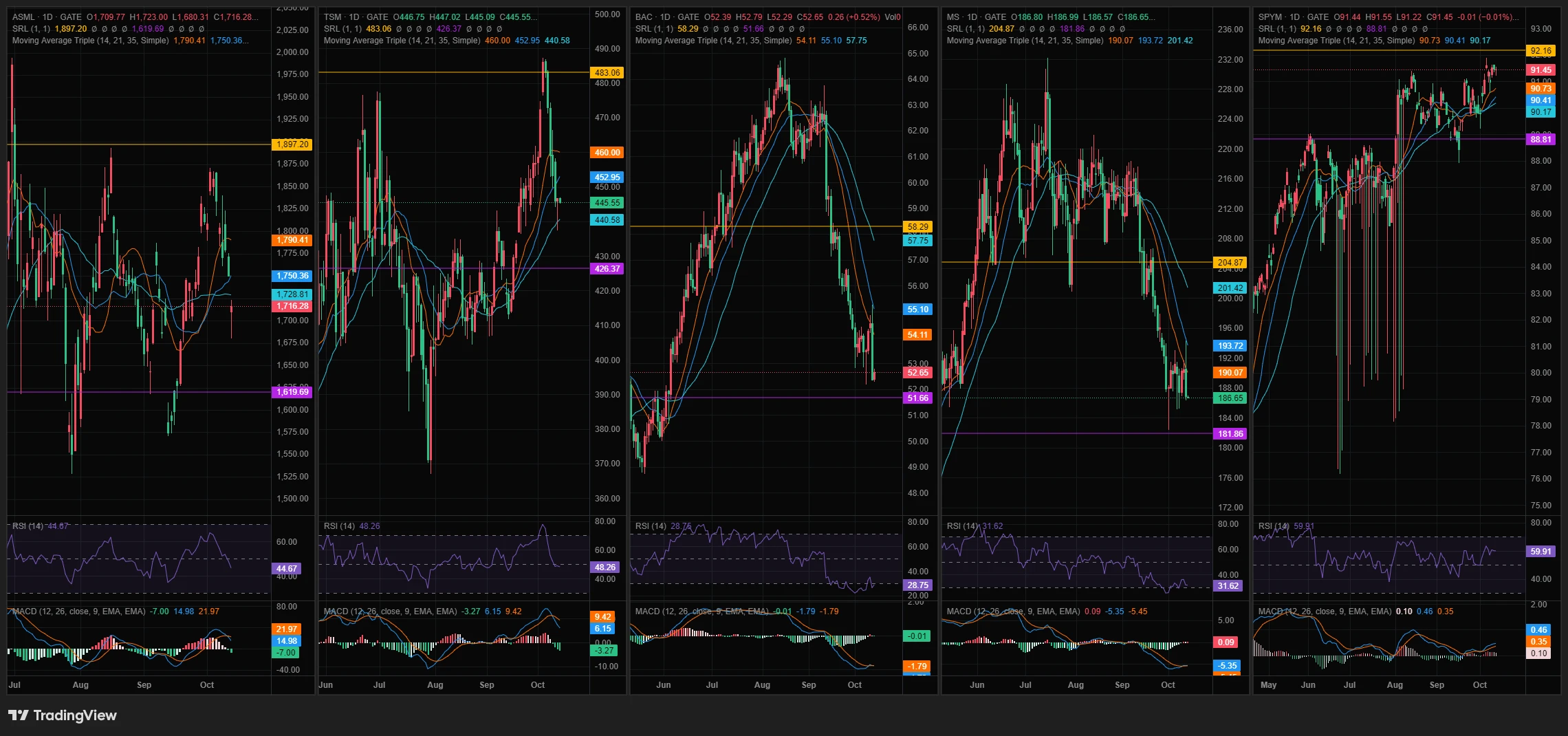Click the Jul label on the ASML time axis
Image resolution: width=1568 pixels, height=736 pixels.
point(14,685)
